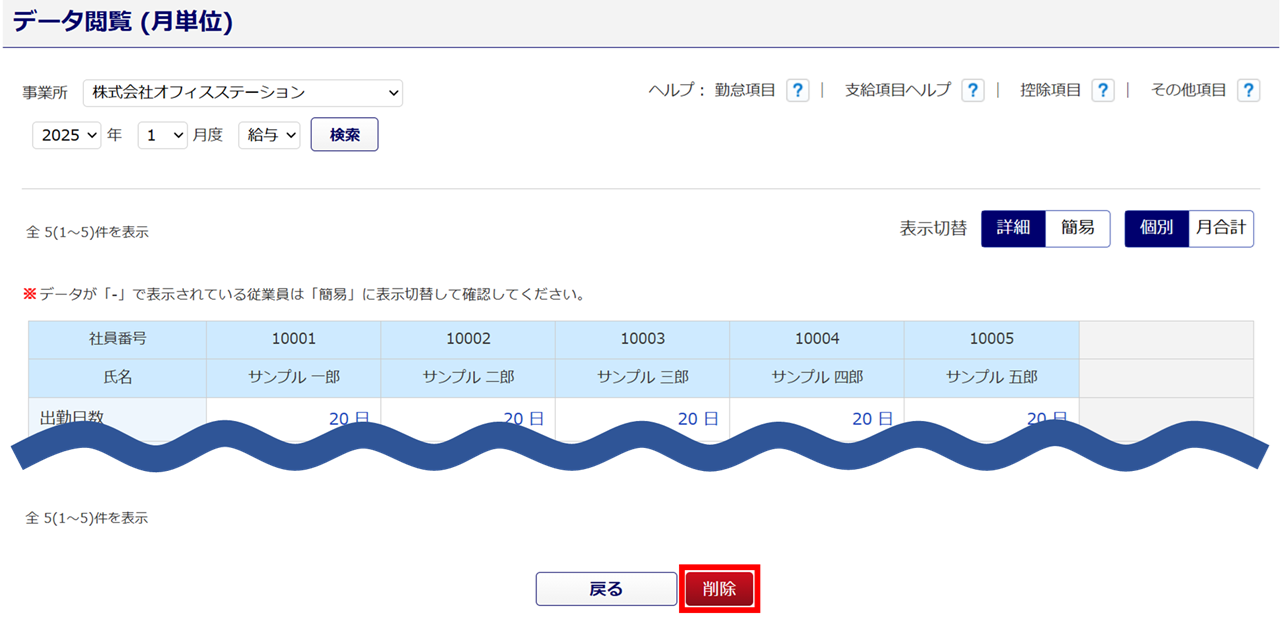Click the 出勤日数 row label
Screen dimensions: 1280x629
pos(72,418)
